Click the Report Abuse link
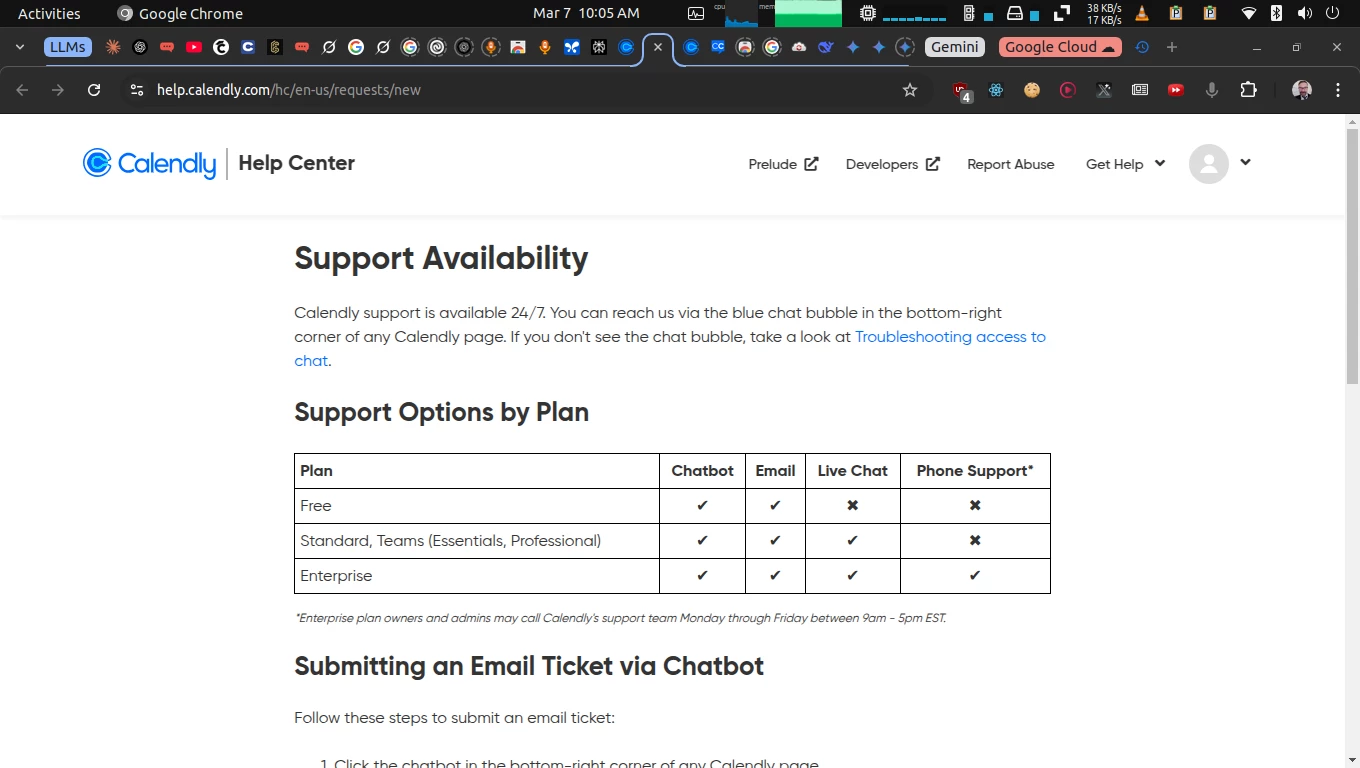Viewport: 1360px width, 768px height. point(1010,164)
